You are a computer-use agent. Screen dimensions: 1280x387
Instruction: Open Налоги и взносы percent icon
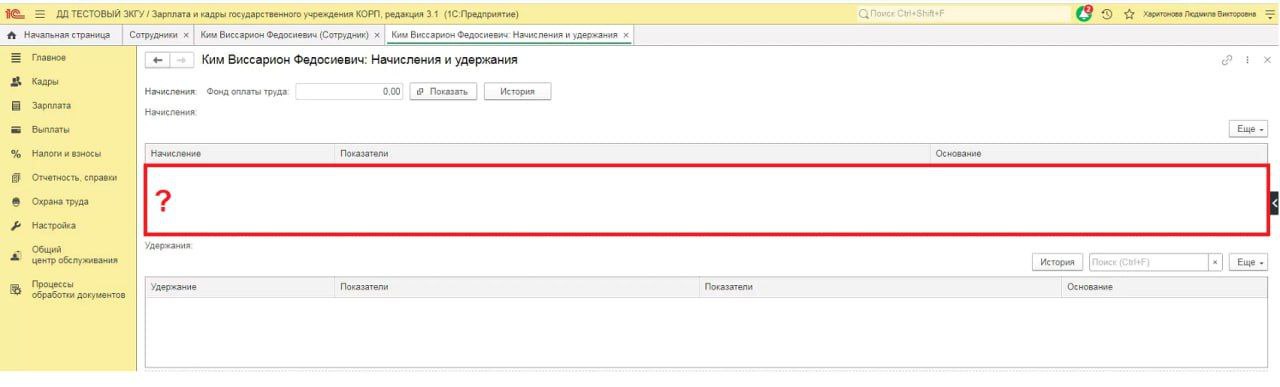tap(16, 154)
